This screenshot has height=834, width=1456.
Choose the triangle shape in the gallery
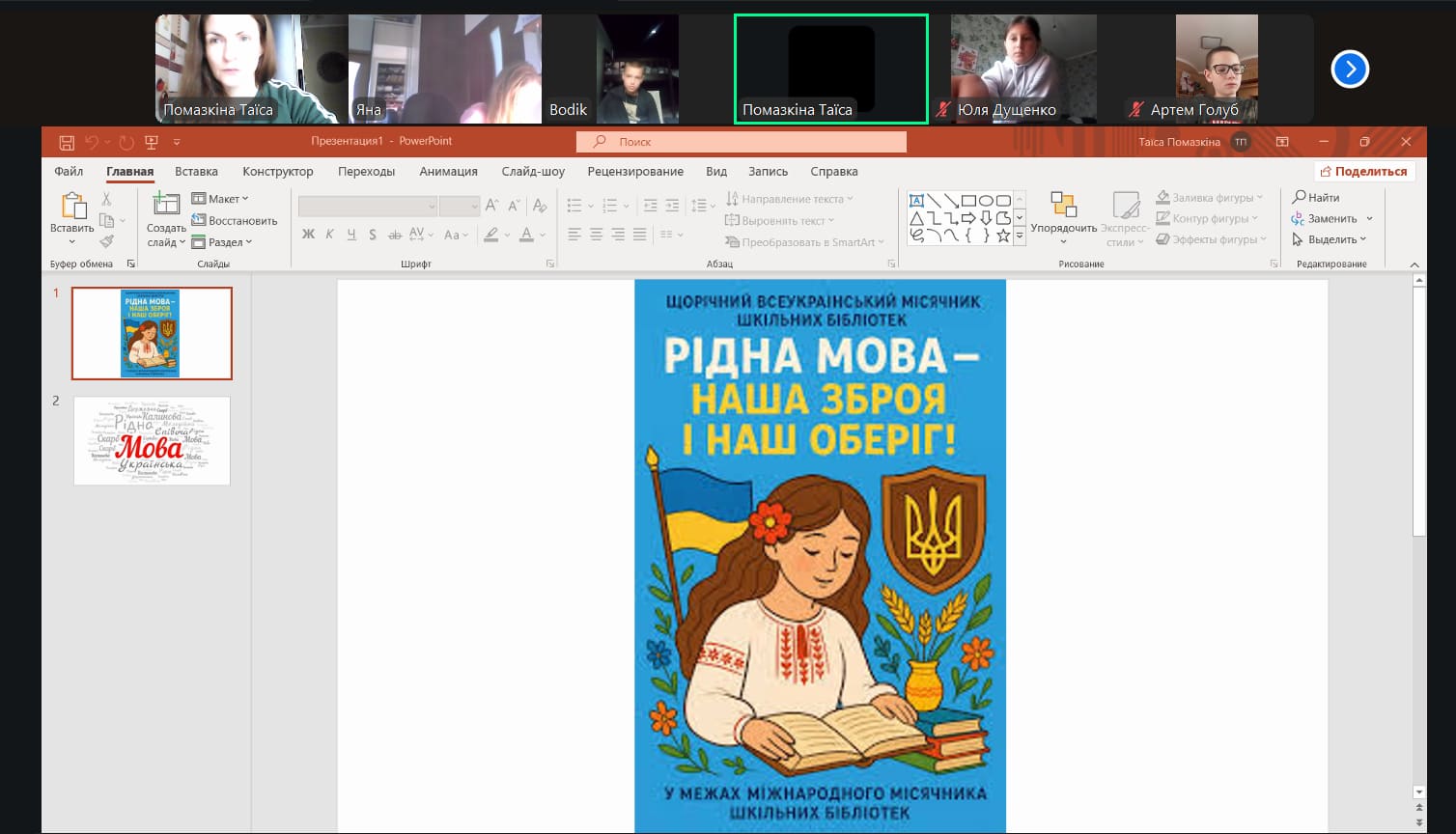917,218
